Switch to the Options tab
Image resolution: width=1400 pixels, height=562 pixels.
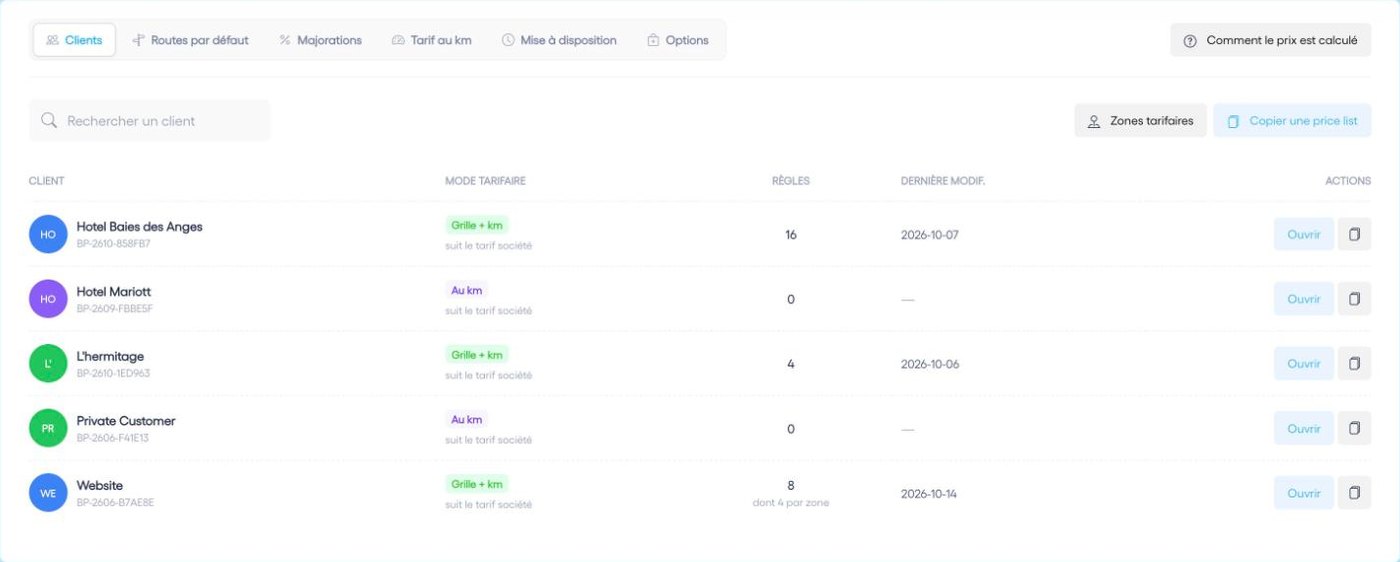click(x=678, y=40)
